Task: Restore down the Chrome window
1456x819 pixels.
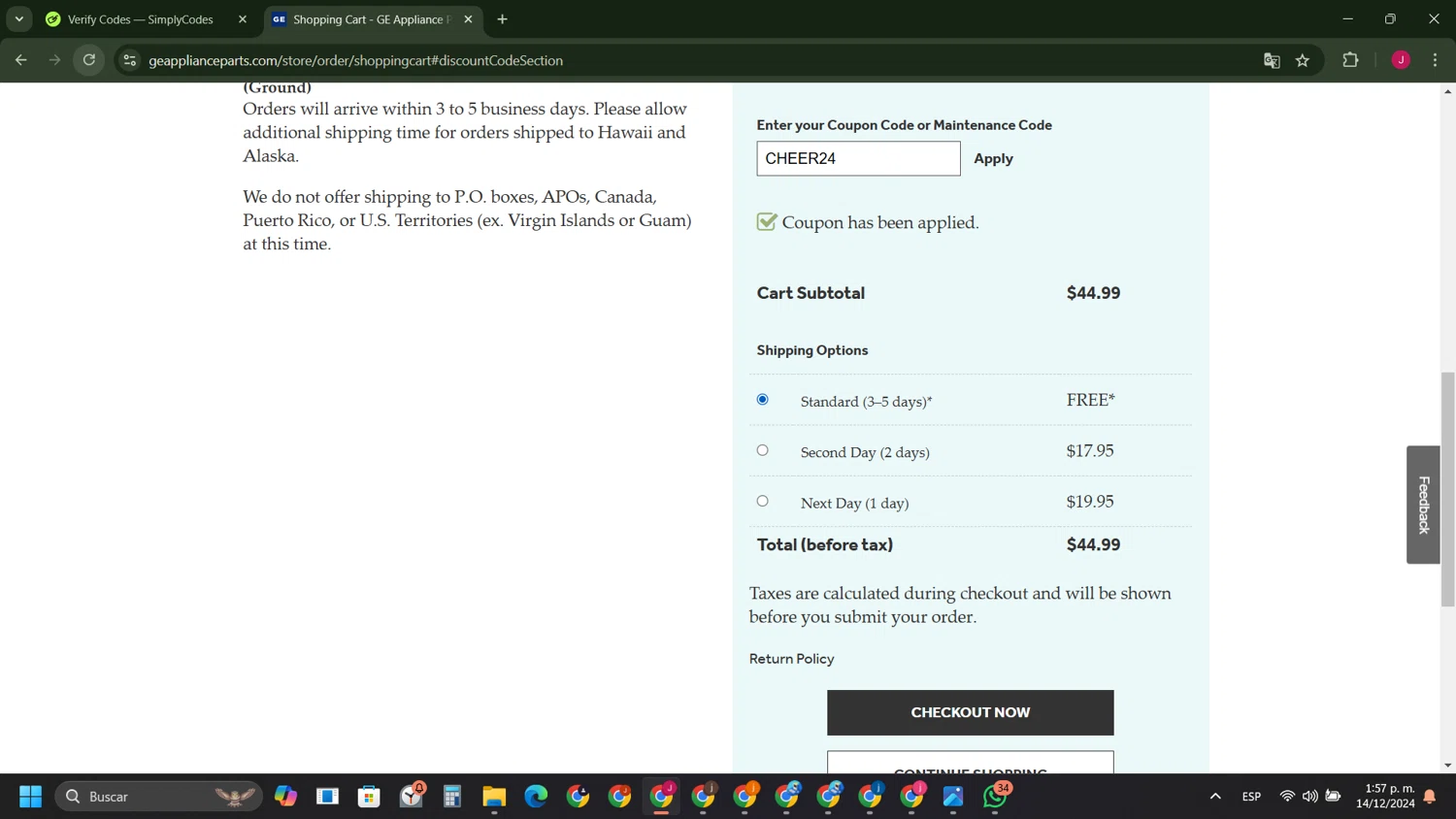Action: 1390,19
